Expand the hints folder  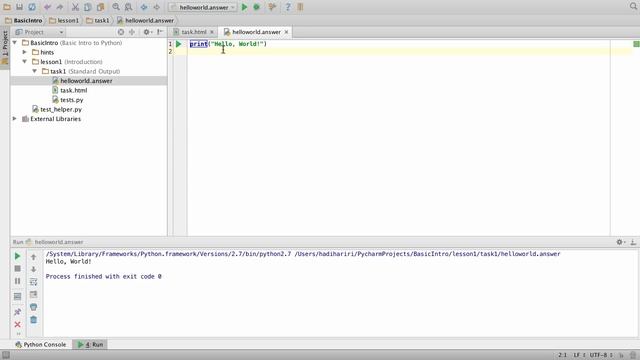(24, 52)
